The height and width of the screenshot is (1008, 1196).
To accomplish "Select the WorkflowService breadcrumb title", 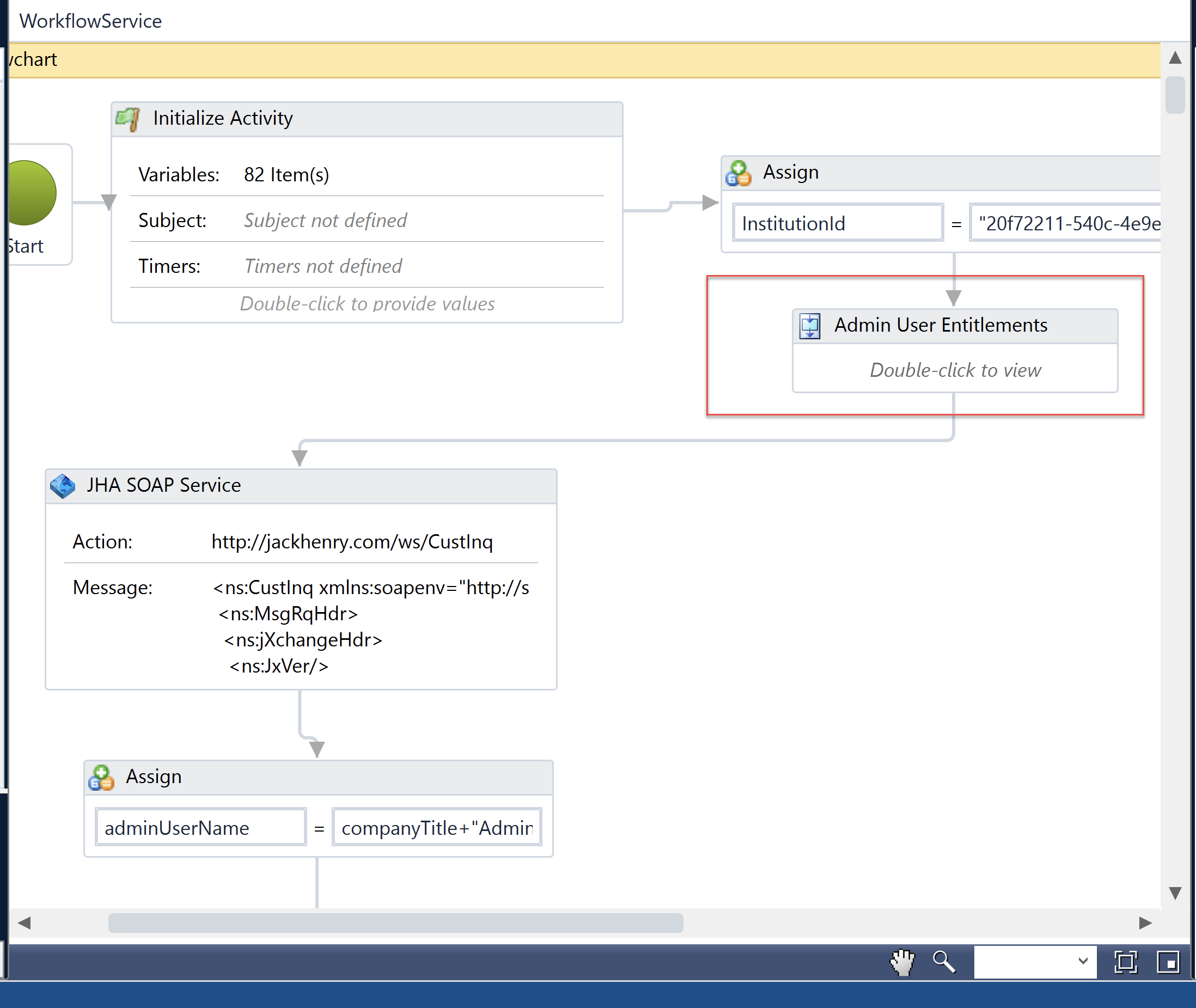I will point(90,21).
